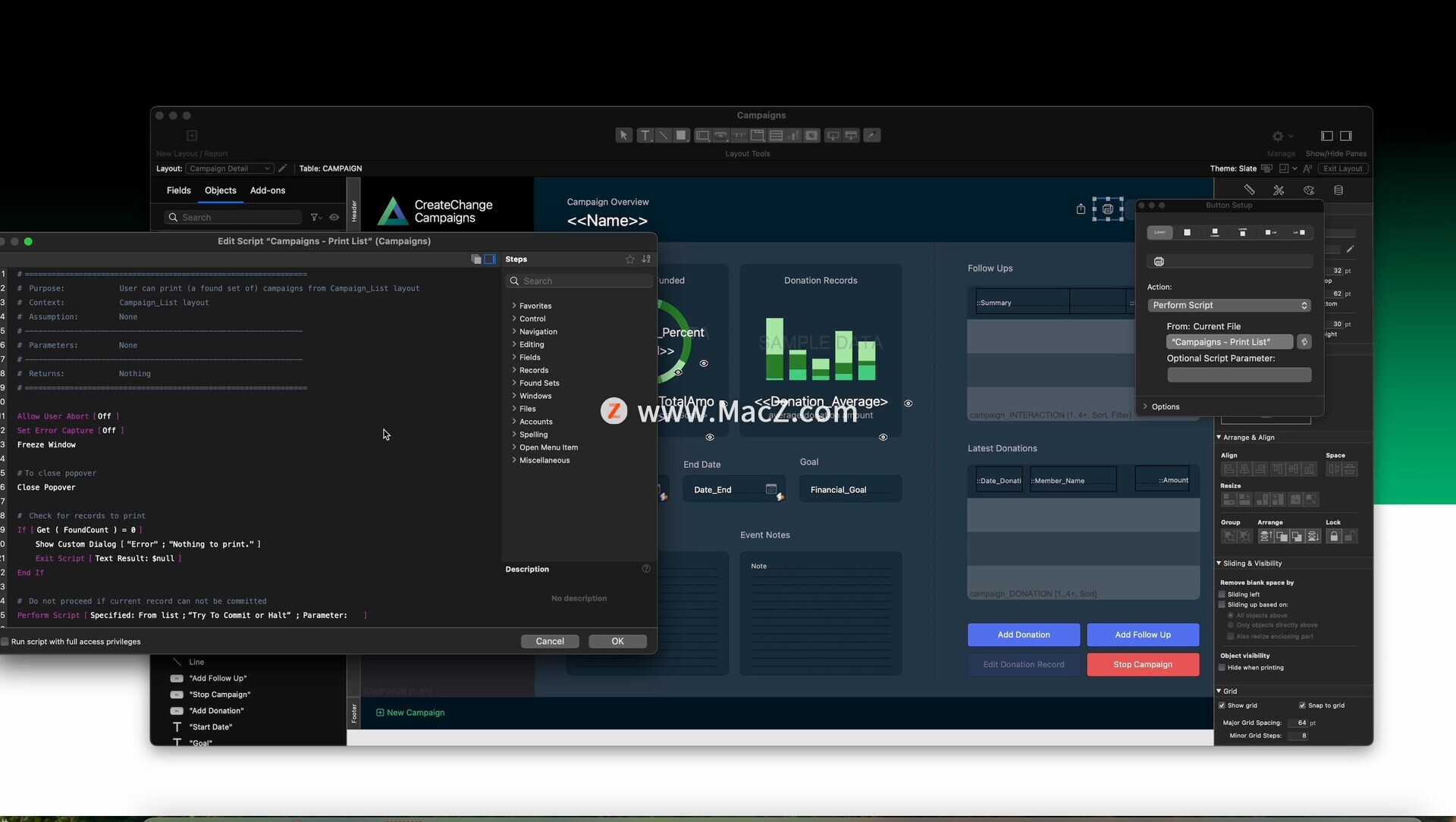Click the left pane show/hide icon
This screenshot has height=822, width=1456.
click(x=1327, y=136)
